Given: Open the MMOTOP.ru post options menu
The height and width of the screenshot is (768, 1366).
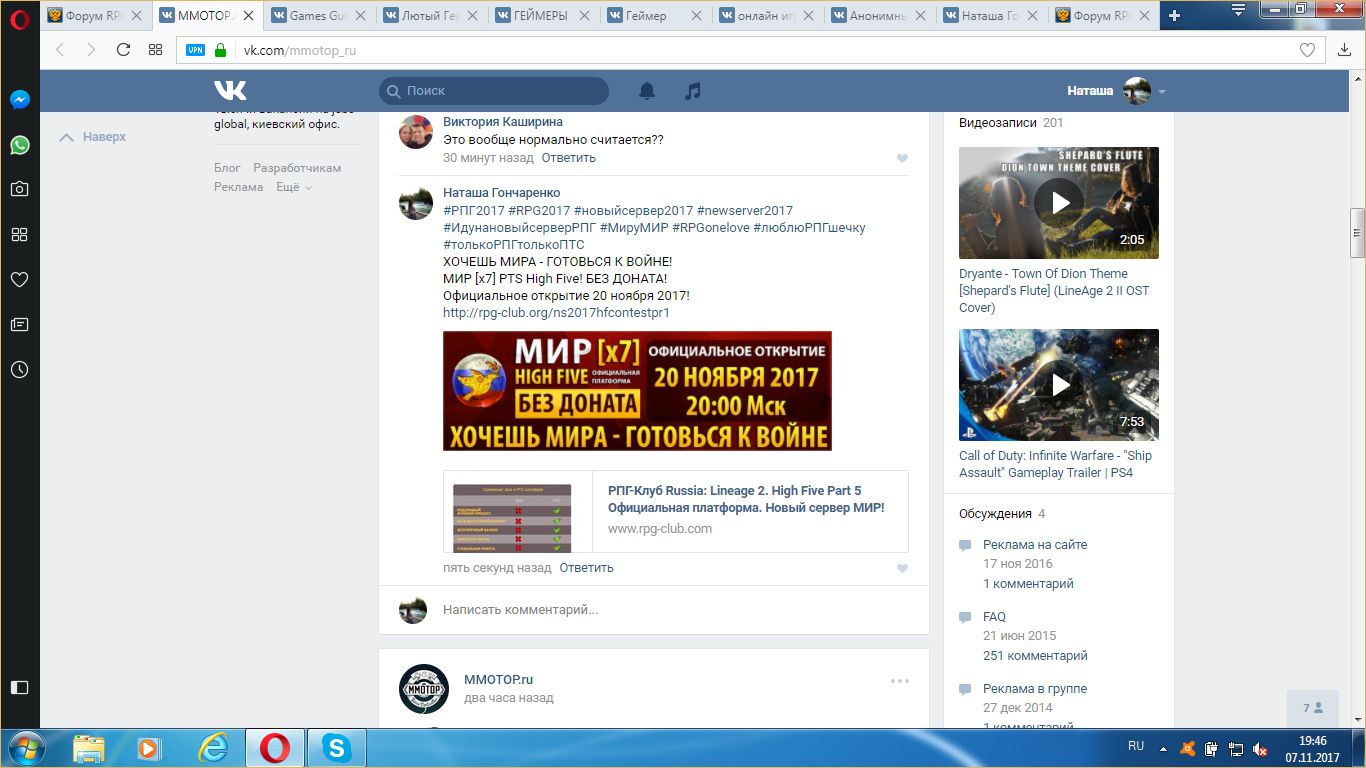Looking at the screenshot, I should [900, 681].
